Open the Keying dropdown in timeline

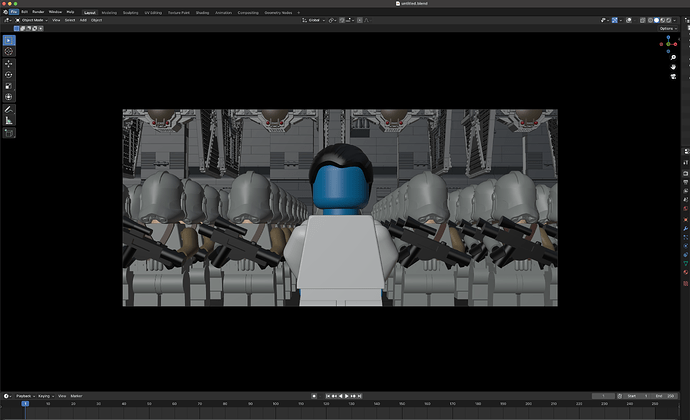coord(46,396)
